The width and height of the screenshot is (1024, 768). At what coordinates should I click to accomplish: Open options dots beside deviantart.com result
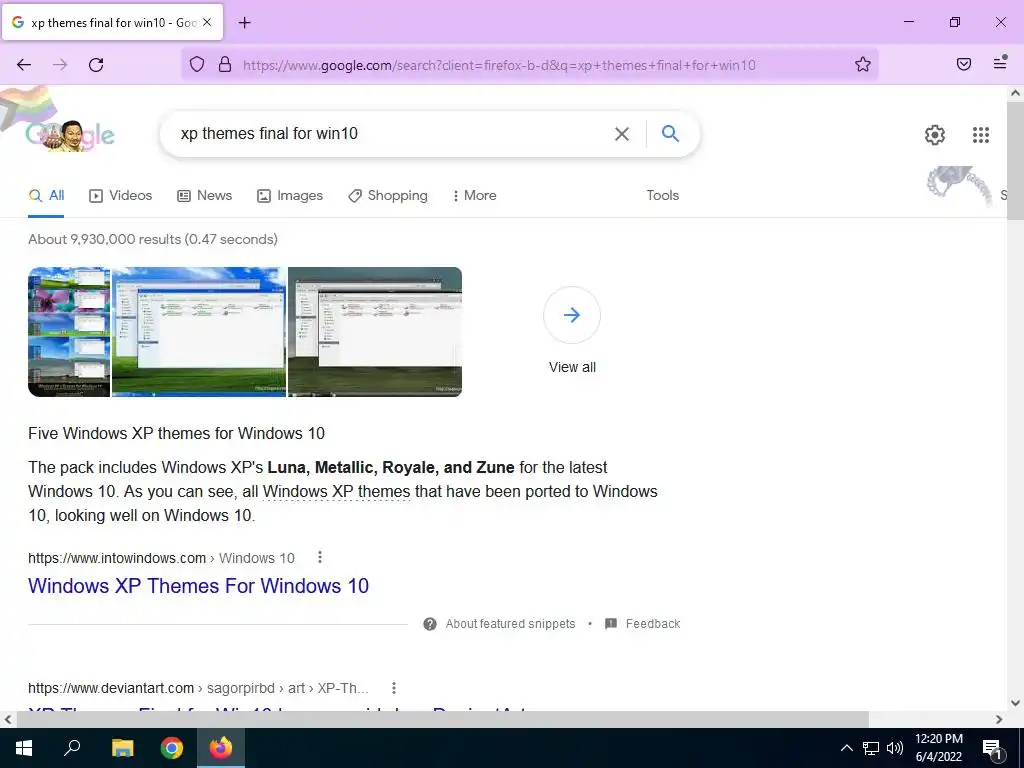coord(394,688)
